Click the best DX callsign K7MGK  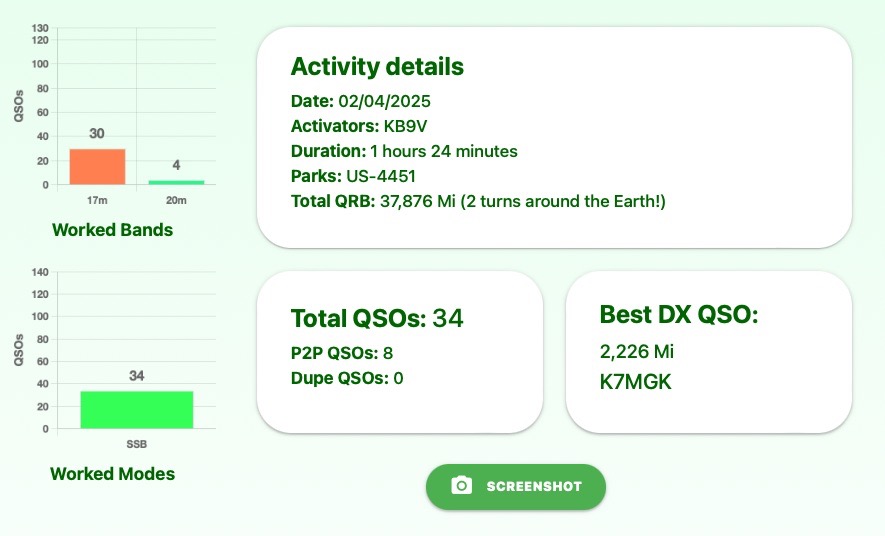[636, 381]
